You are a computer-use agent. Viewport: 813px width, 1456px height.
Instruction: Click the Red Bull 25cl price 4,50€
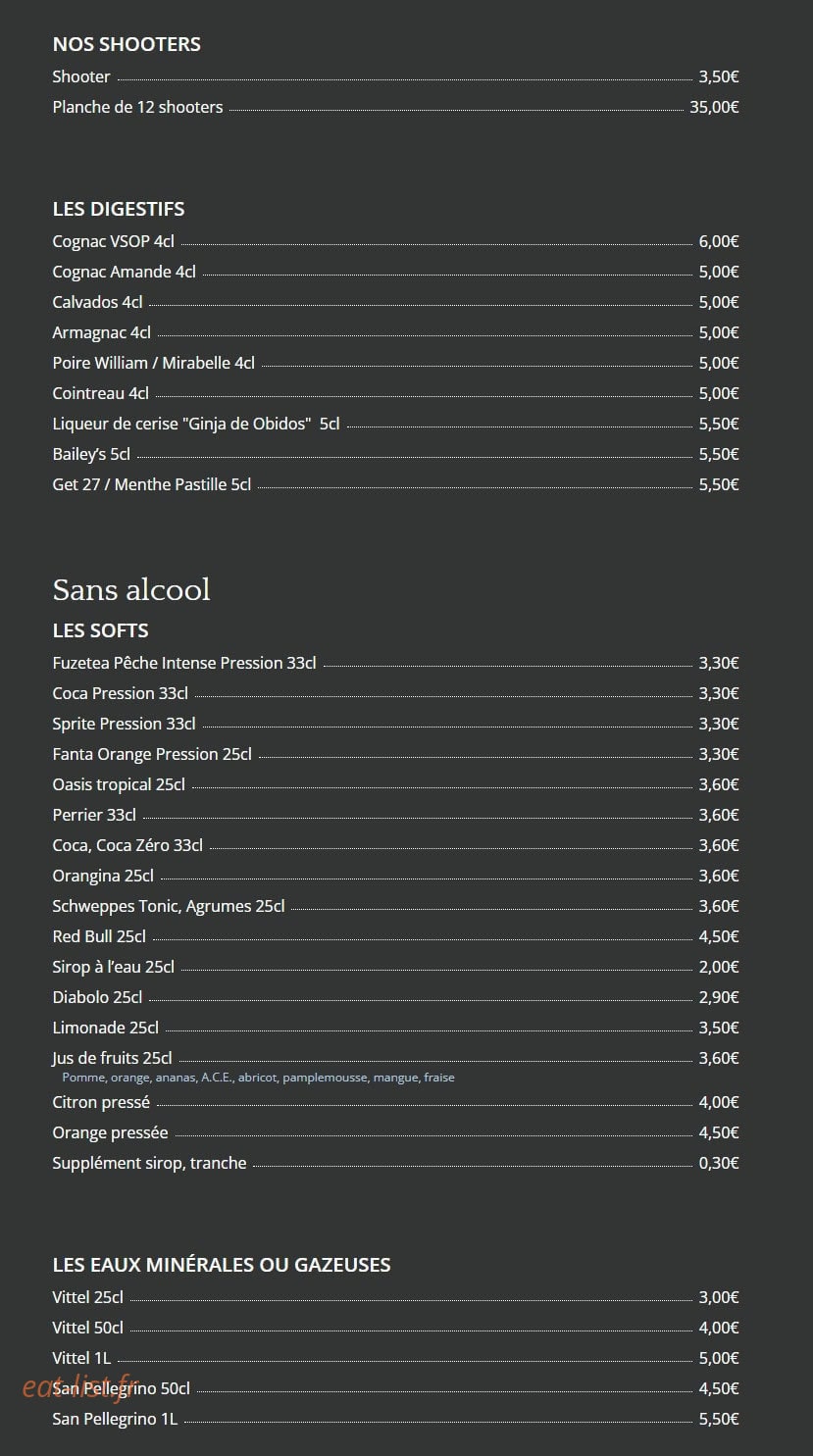click(719, 936)
